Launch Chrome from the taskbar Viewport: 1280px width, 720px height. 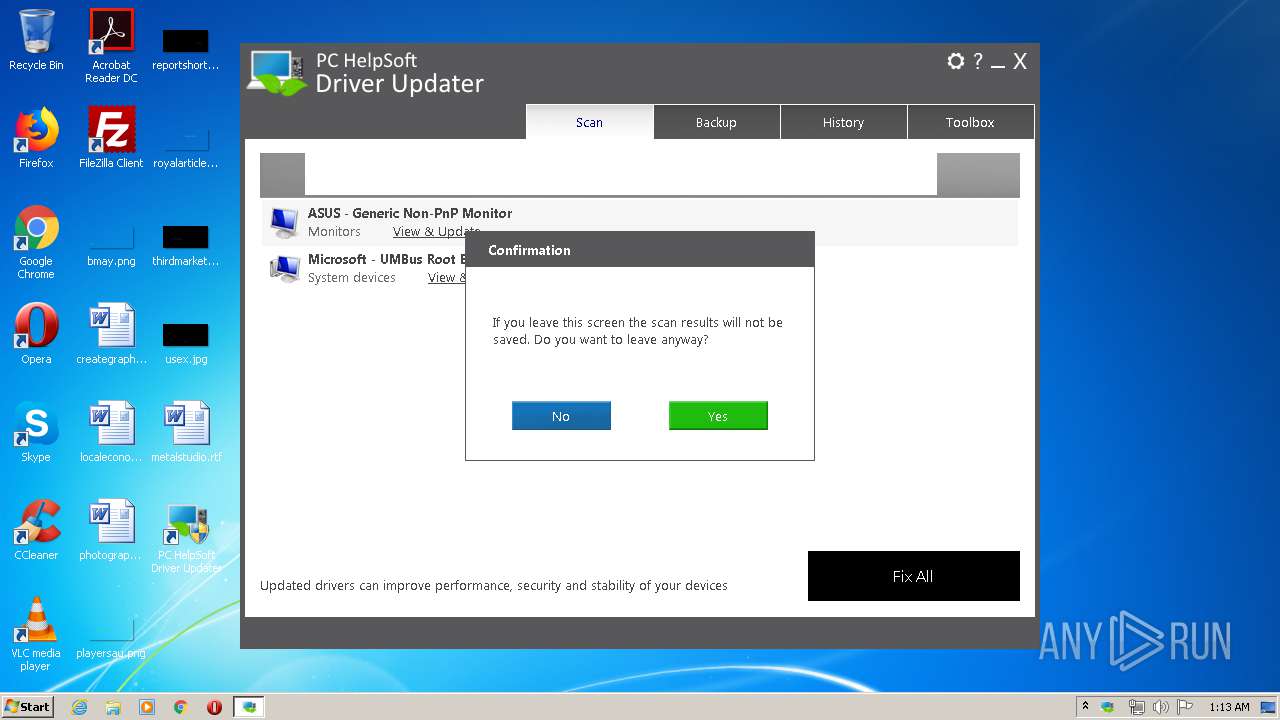181,707
